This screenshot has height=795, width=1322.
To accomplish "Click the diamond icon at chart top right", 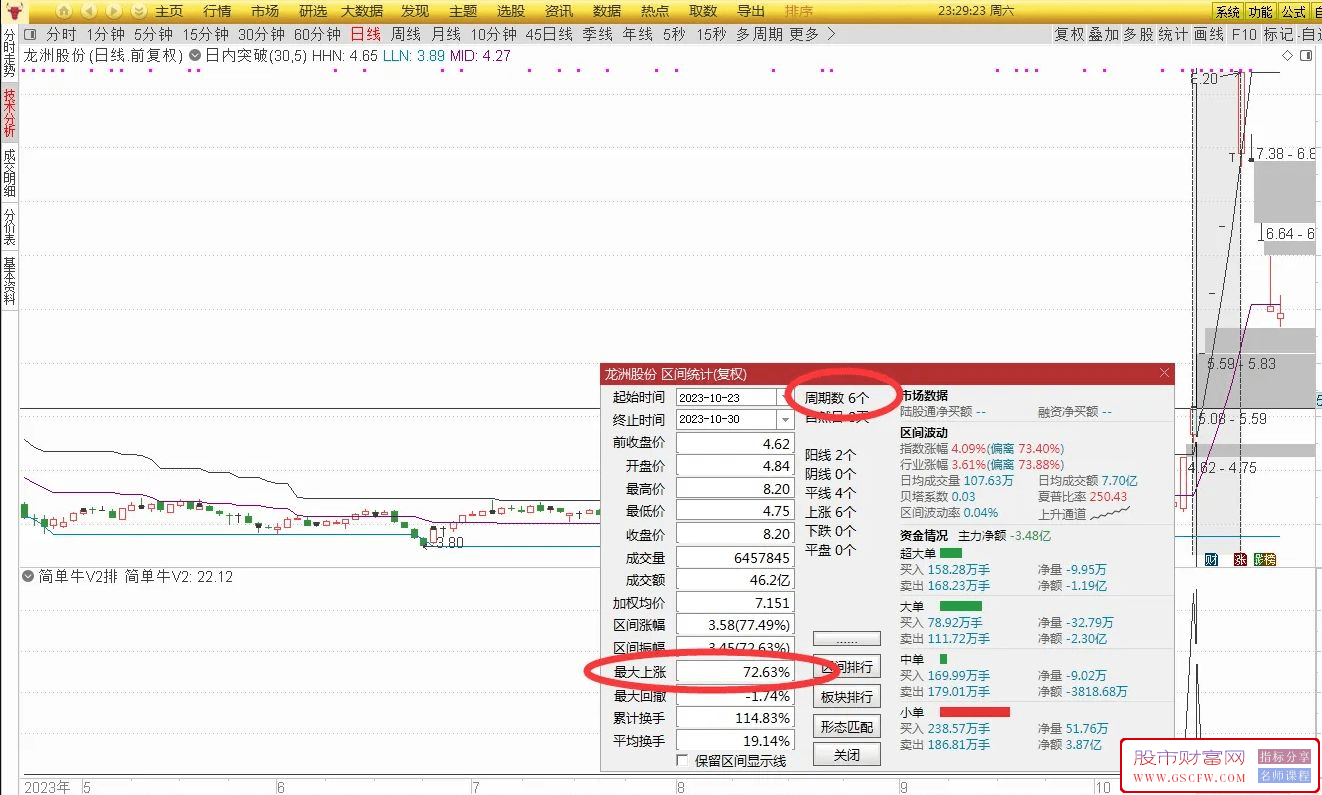I will pyautogui.click(x=1287, y=56).
